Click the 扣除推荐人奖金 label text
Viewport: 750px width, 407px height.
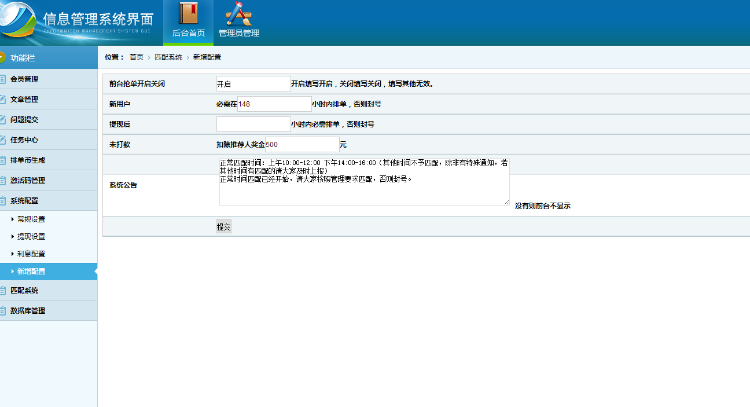tap(241, 144)
